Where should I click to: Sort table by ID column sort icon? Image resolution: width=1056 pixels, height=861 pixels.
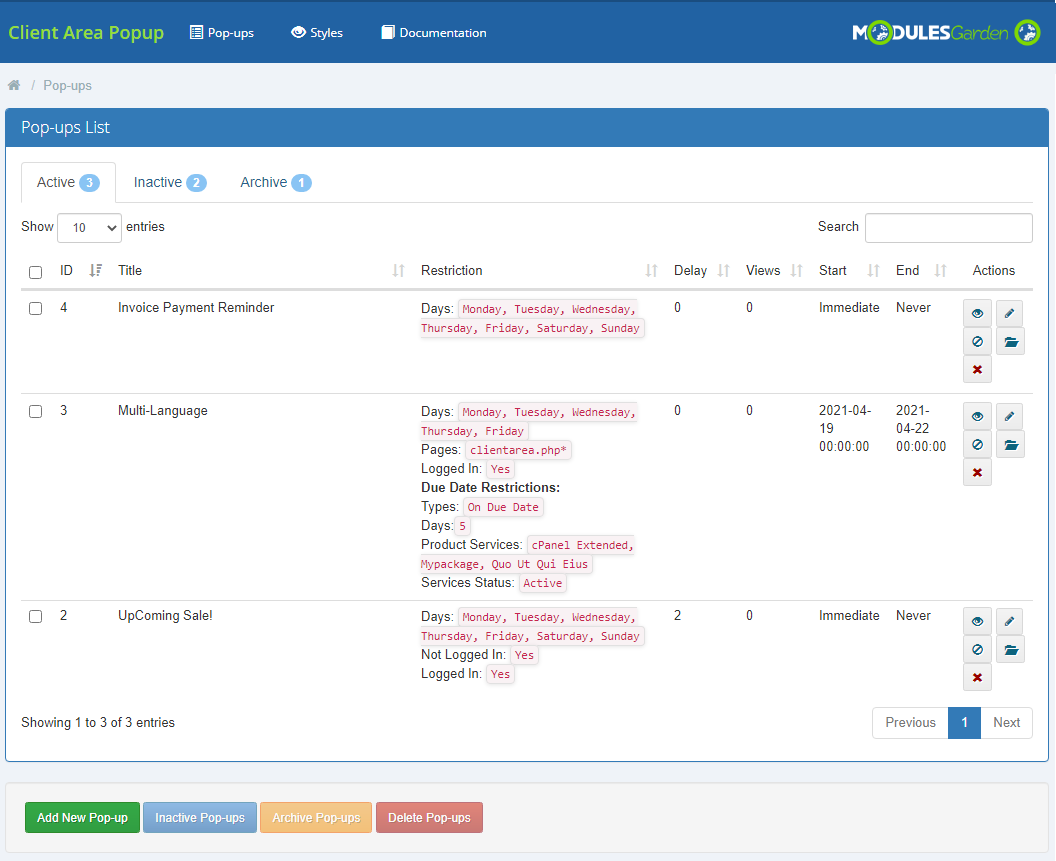(x=96, y=270)
